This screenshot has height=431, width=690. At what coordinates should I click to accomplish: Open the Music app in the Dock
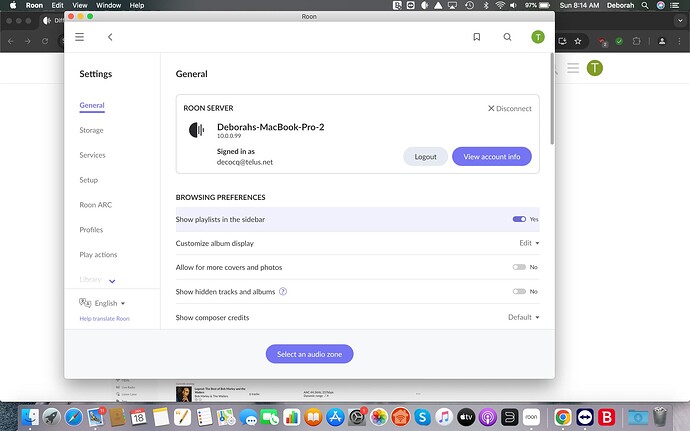pos(444,417)
